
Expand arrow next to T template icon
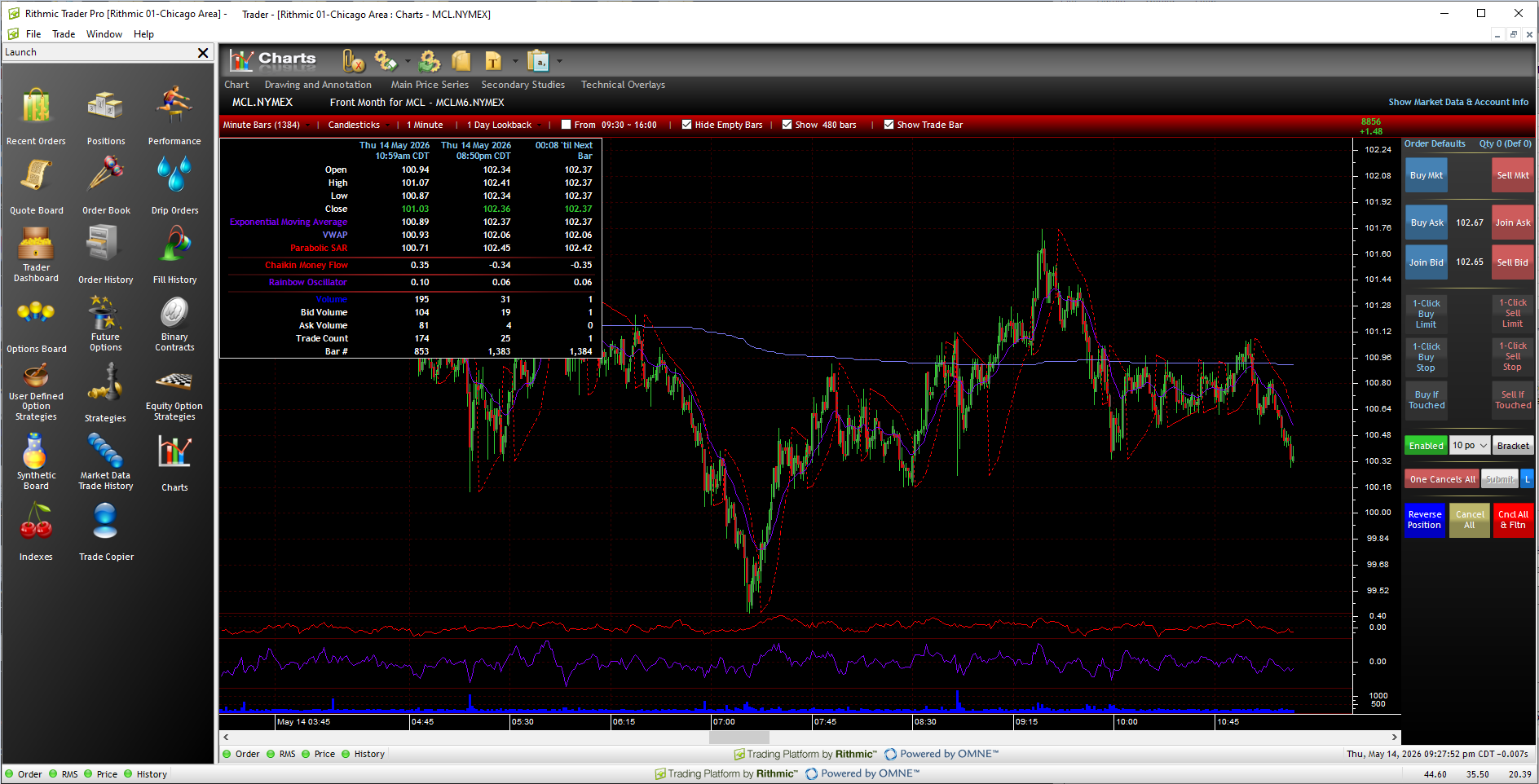click(515, 61)
